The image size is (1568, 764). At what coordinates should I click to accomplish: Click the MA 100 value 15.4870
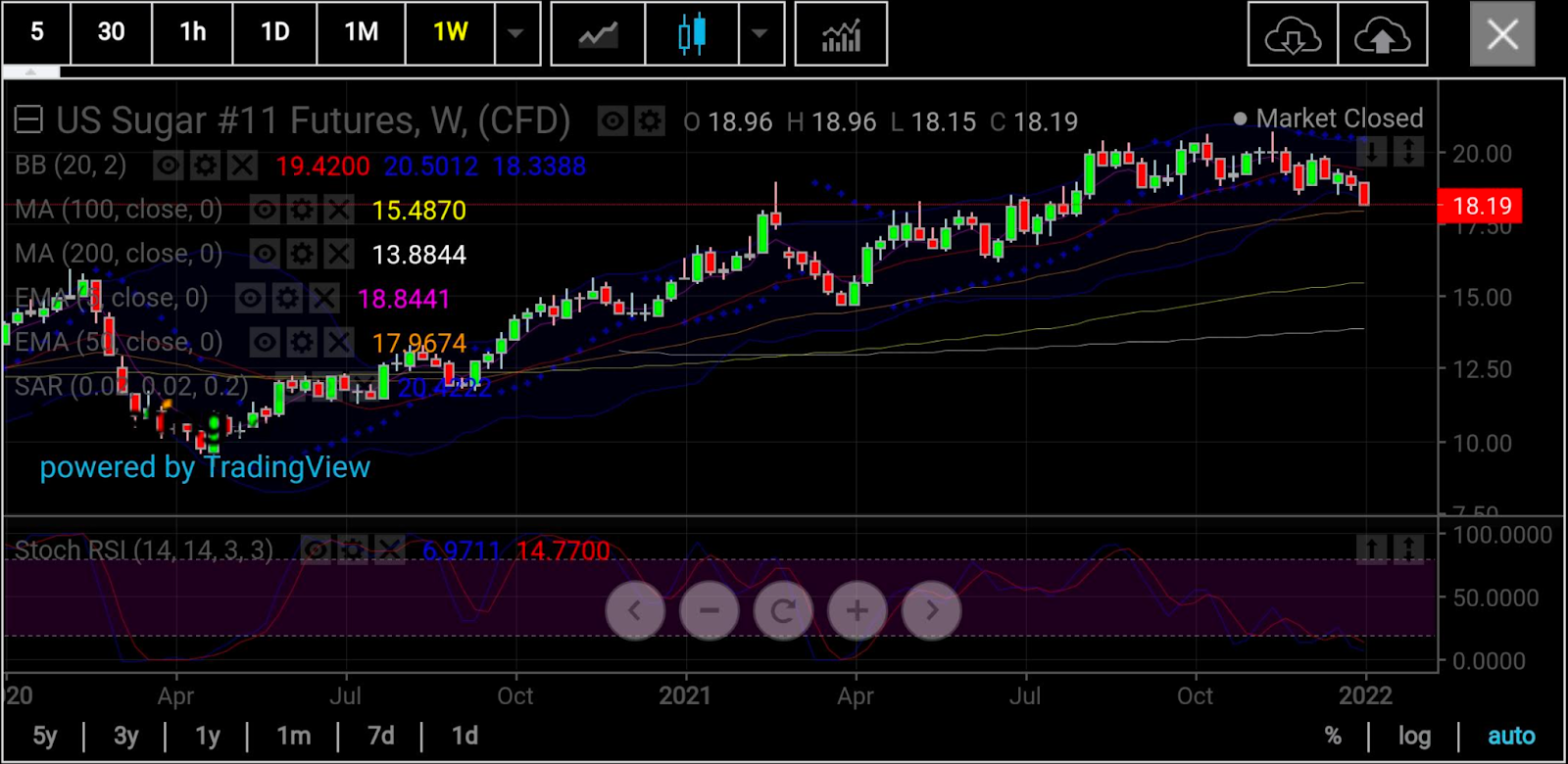point(419,211)
